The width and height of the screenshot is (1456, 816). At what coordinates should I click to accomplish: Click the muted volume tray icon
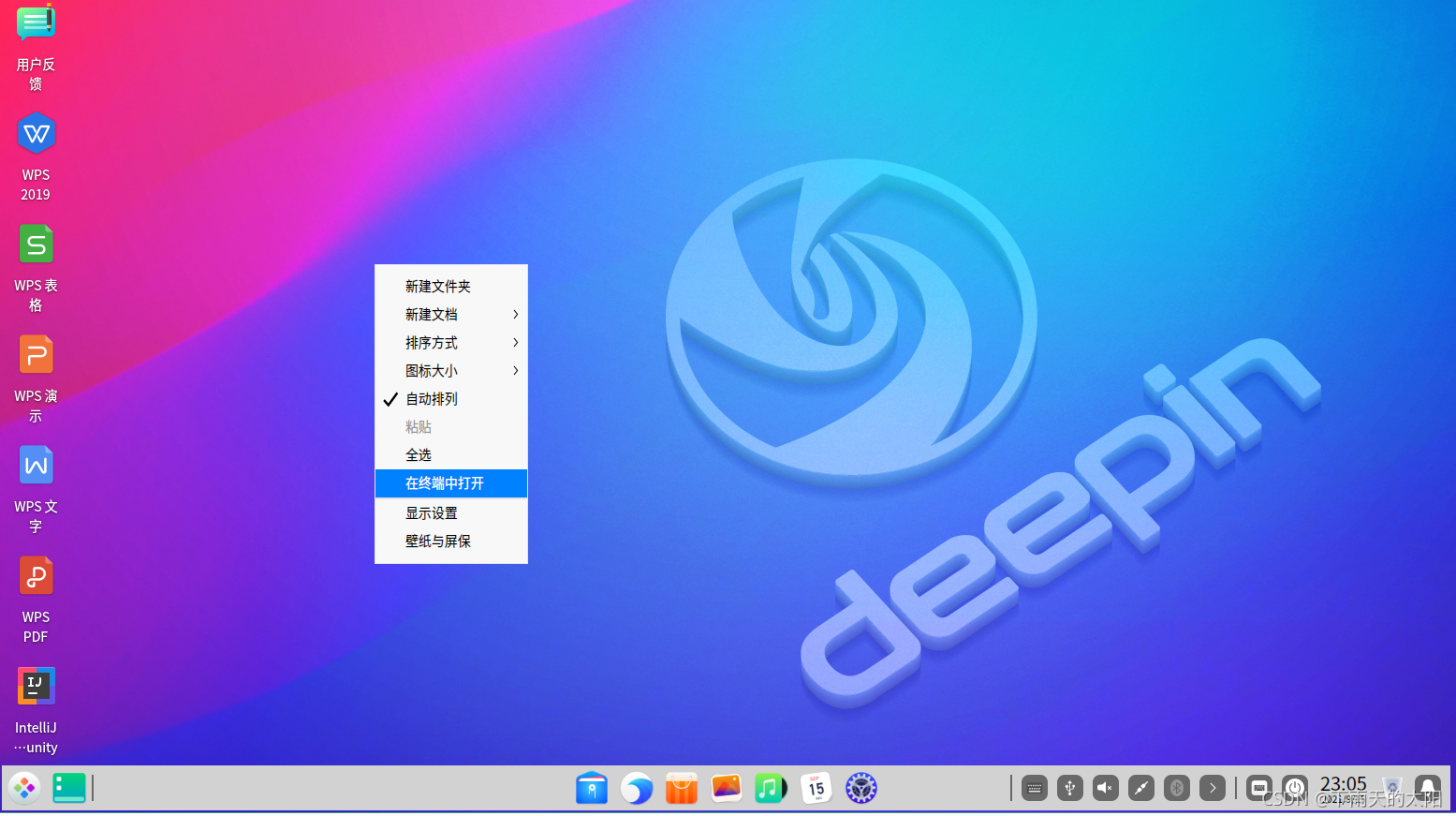pyautogui.click(x=1106, y=788)
